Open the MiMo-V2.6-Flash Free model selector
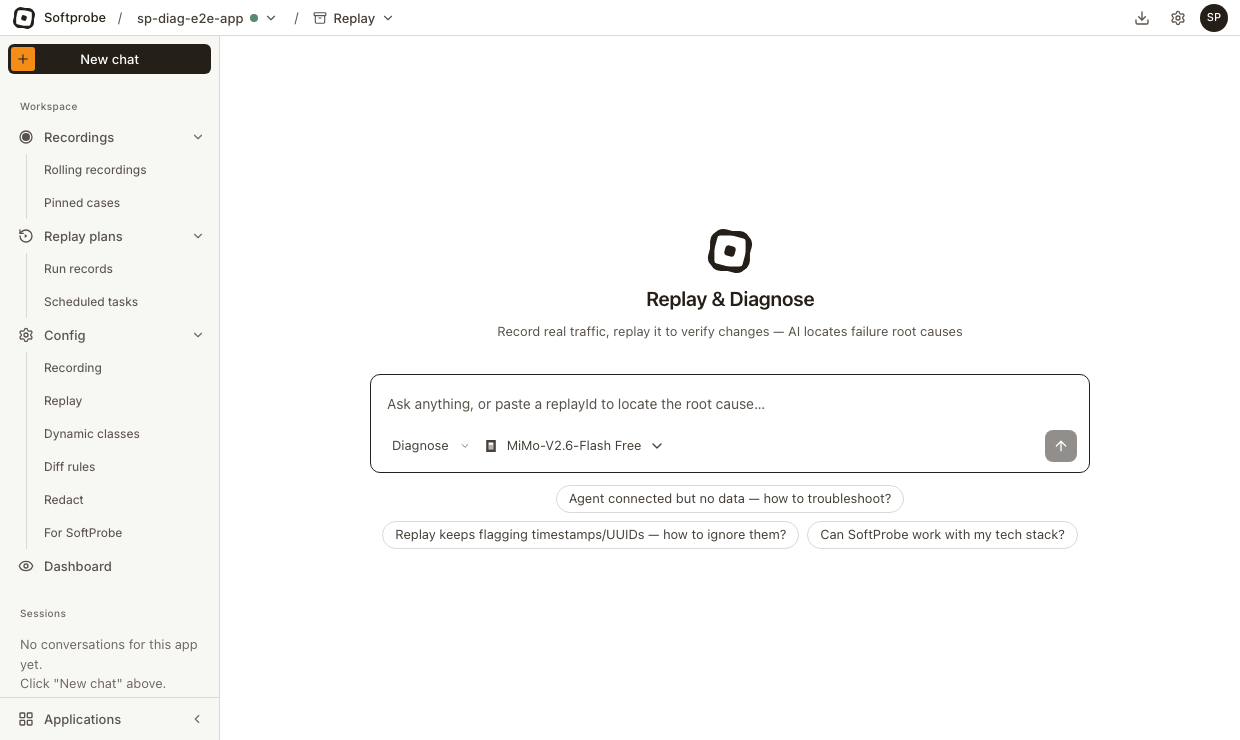The image size is (1240, 740). click(574, 446)
